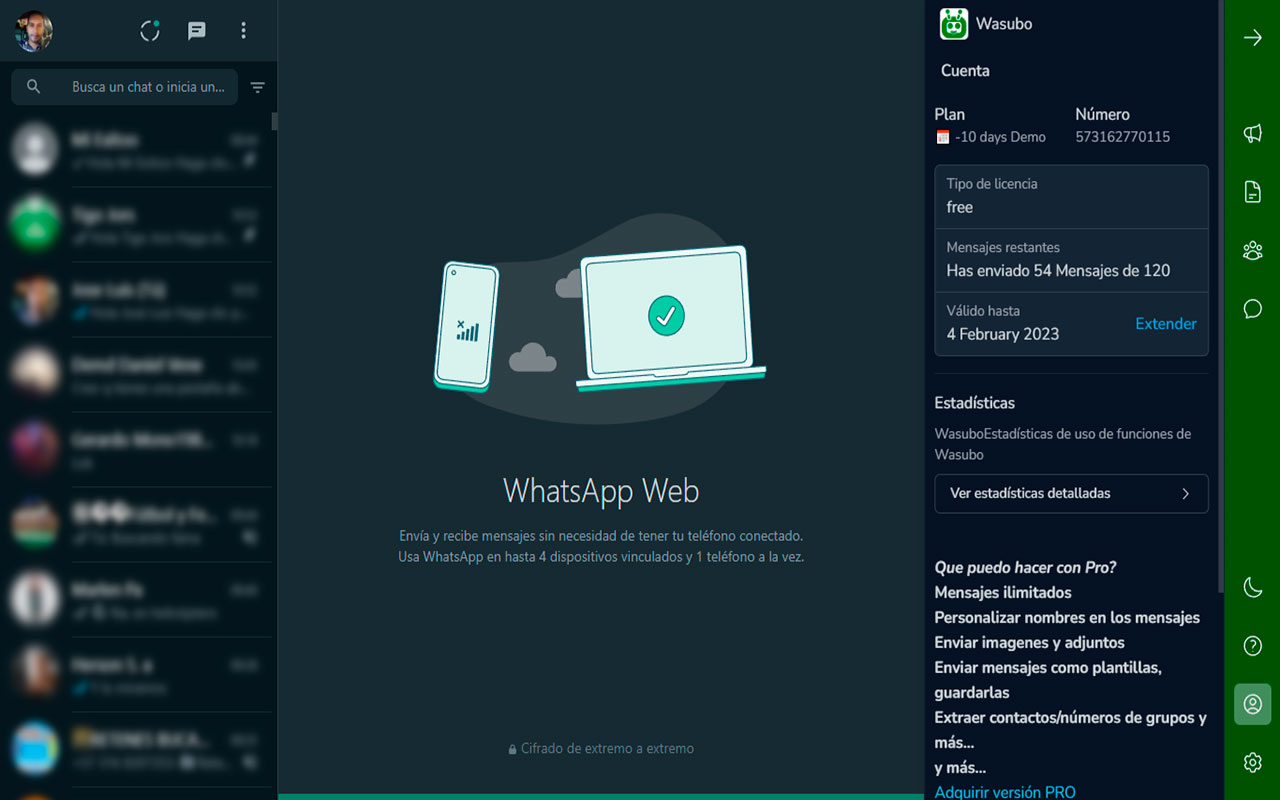Click the 'Wasubo' panel title
Image resolution: width=1280 pixels, height=800 pixels.
pyautogui.click(x=1004, y=24)
